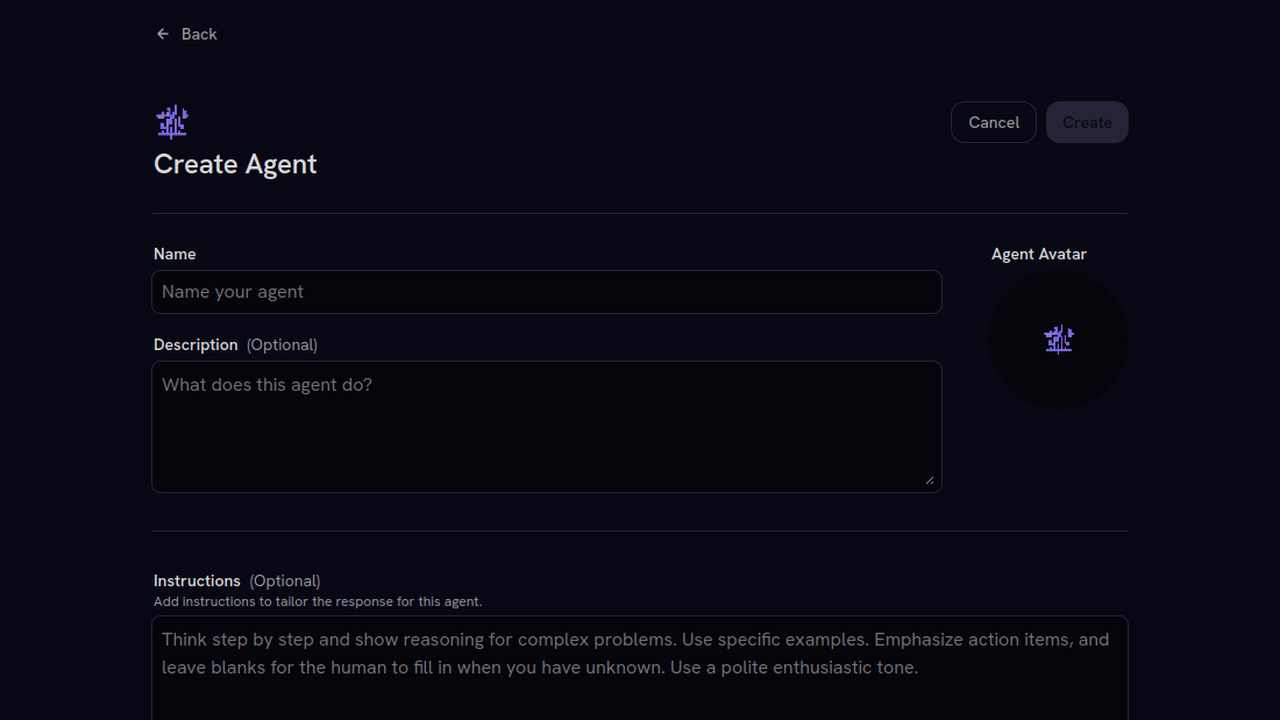Click into the Instructions text area
This screenshot has width=1280, height=720.
coord(640,668)
